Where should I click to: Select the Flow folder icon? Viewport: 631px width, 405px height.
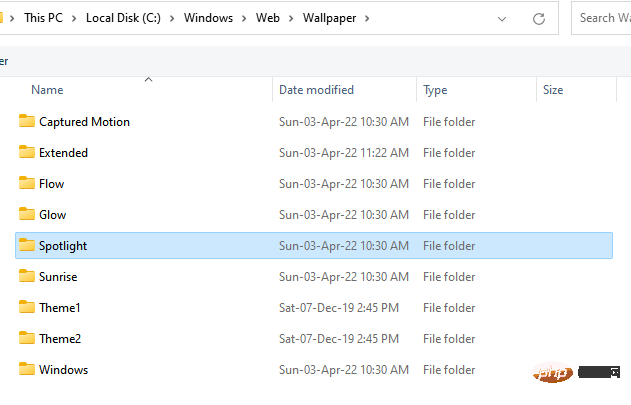click(27, 183)
